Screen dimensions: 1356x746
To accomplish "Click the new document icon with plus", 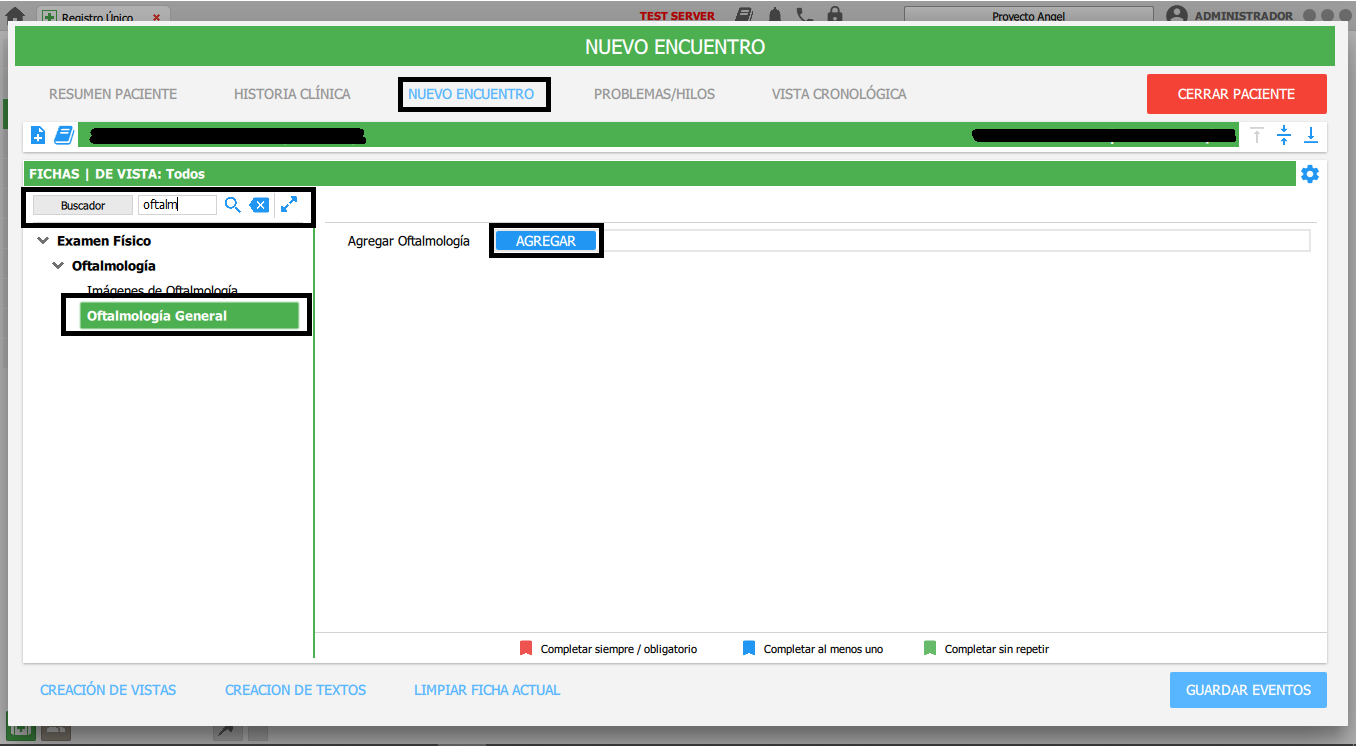I will coord(38,135).
